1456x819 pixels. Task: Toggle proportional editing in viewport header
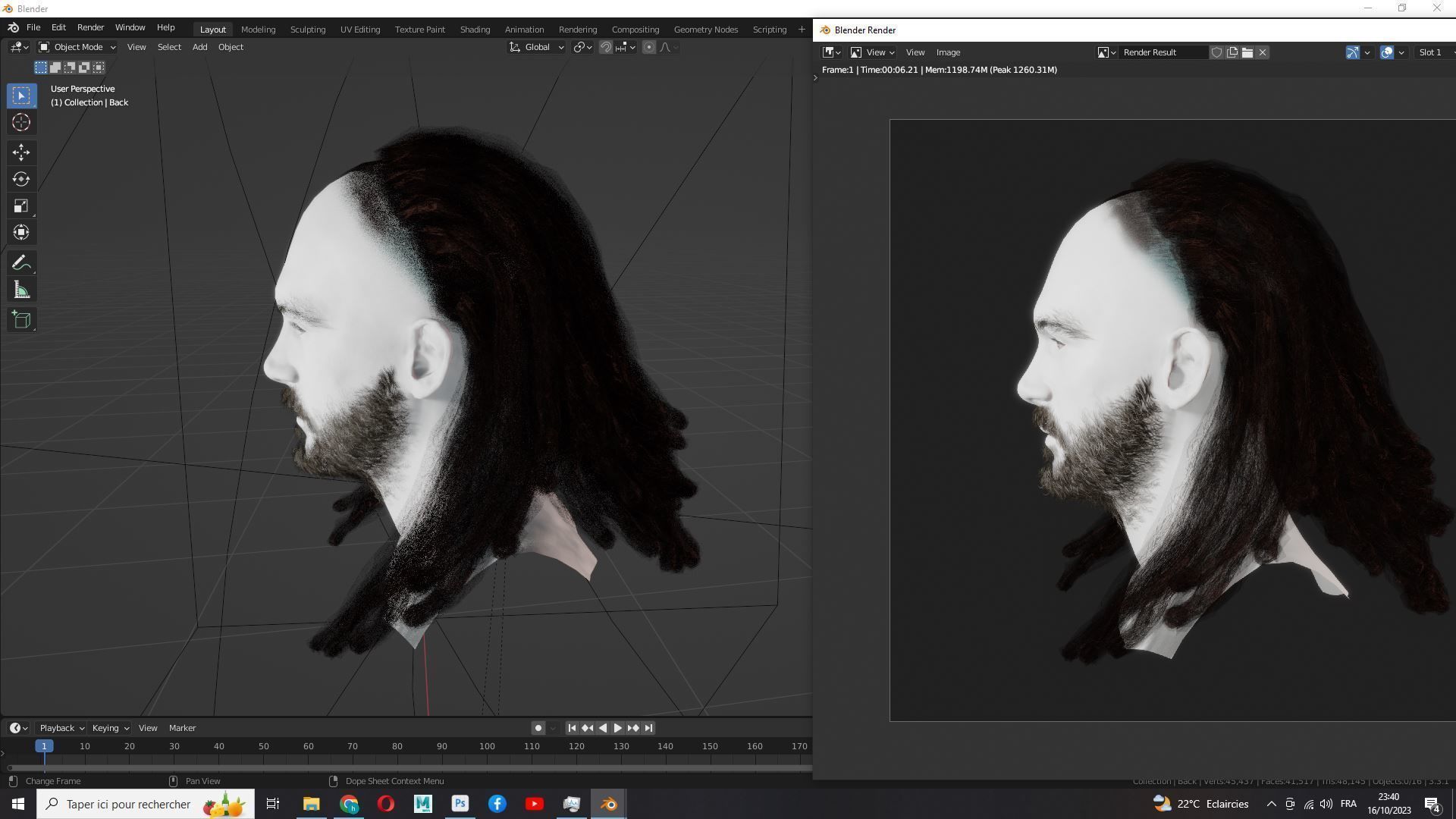point(649,47)
